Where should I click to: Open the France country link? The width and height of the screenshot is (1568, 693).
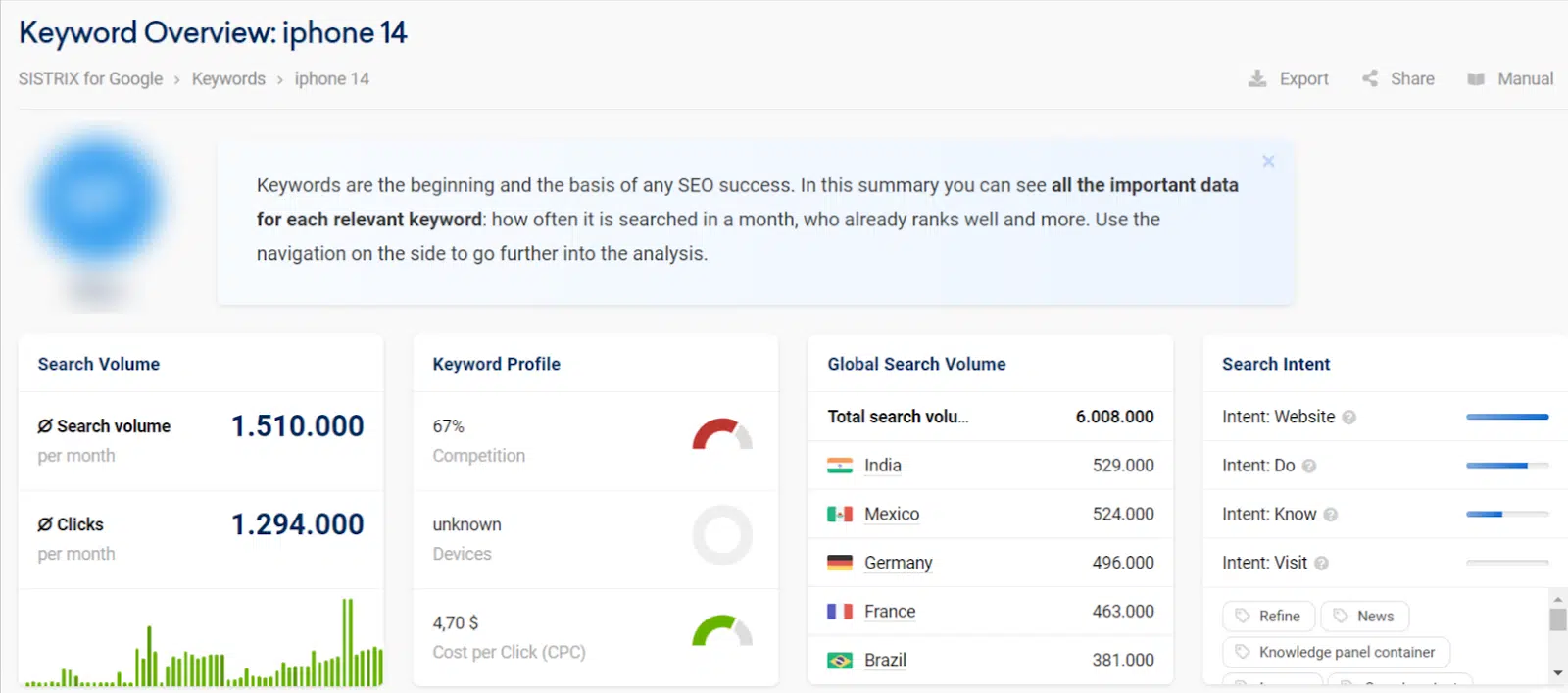coord(890,612)
